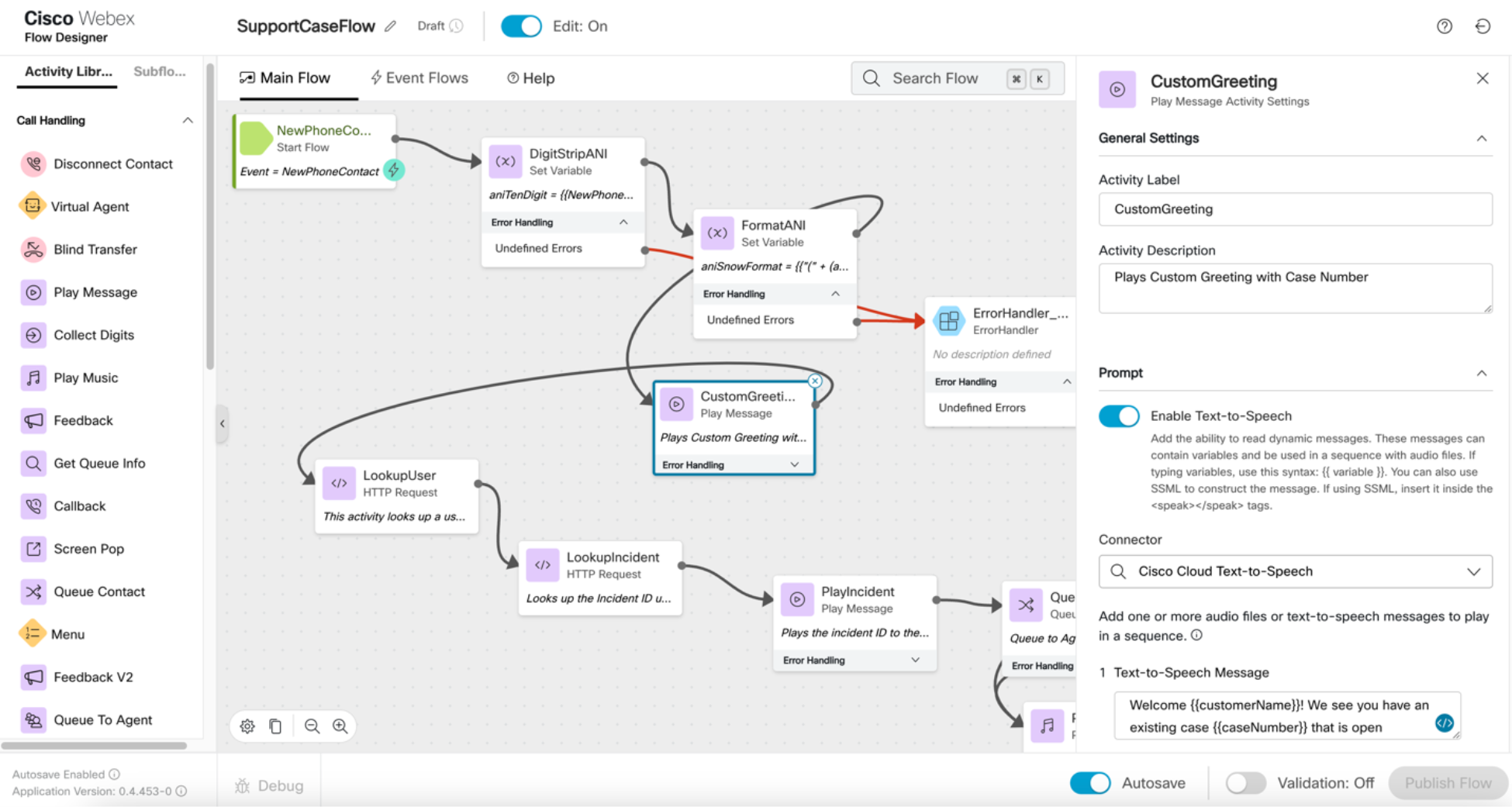Toggle the Validation switch
1512x807 pixels.
[x=1245, y=783]
